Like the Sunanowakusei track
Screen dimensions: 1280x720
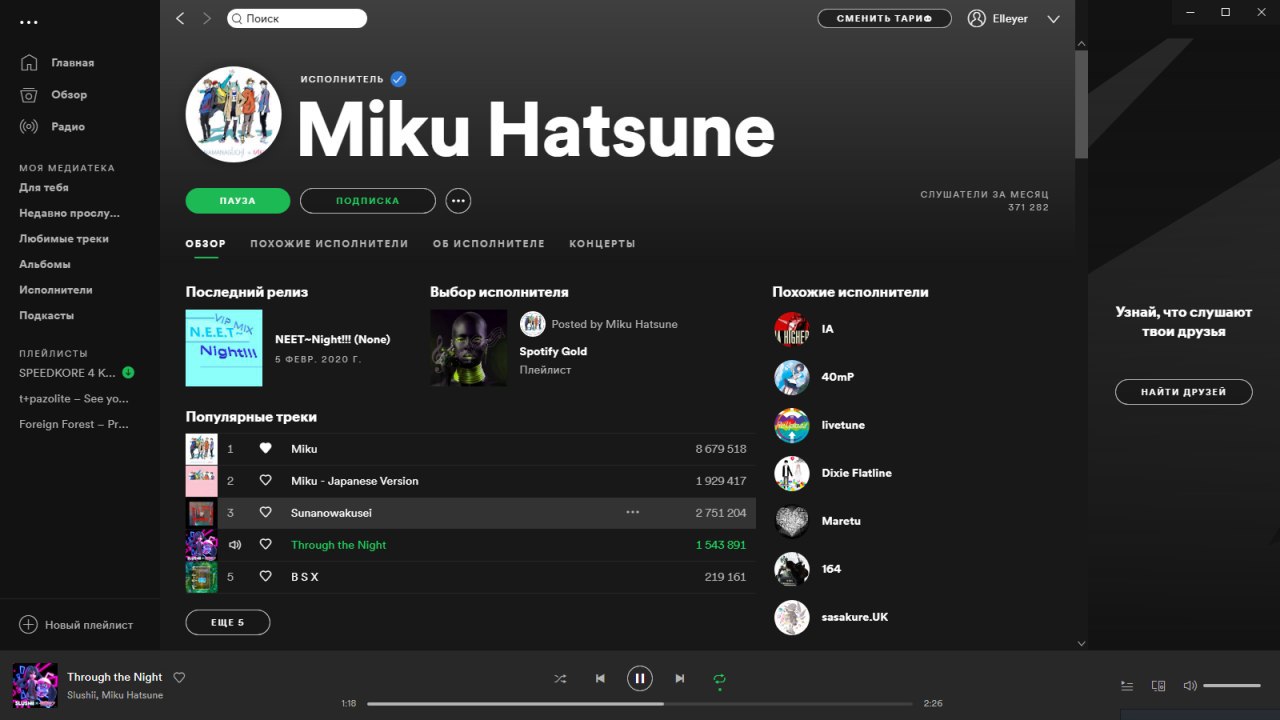[265, 513]
